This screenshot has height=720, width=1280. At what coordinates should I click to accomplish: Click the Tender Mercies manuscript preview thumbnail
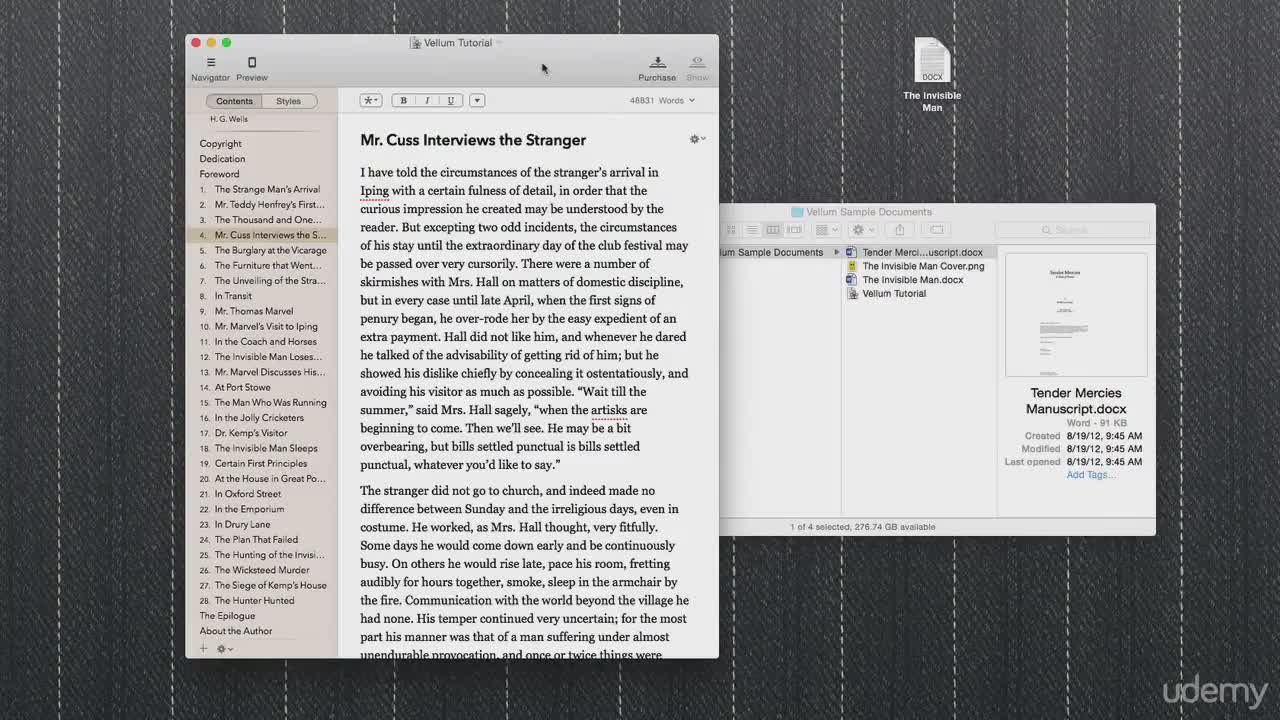coord(1076,314)
